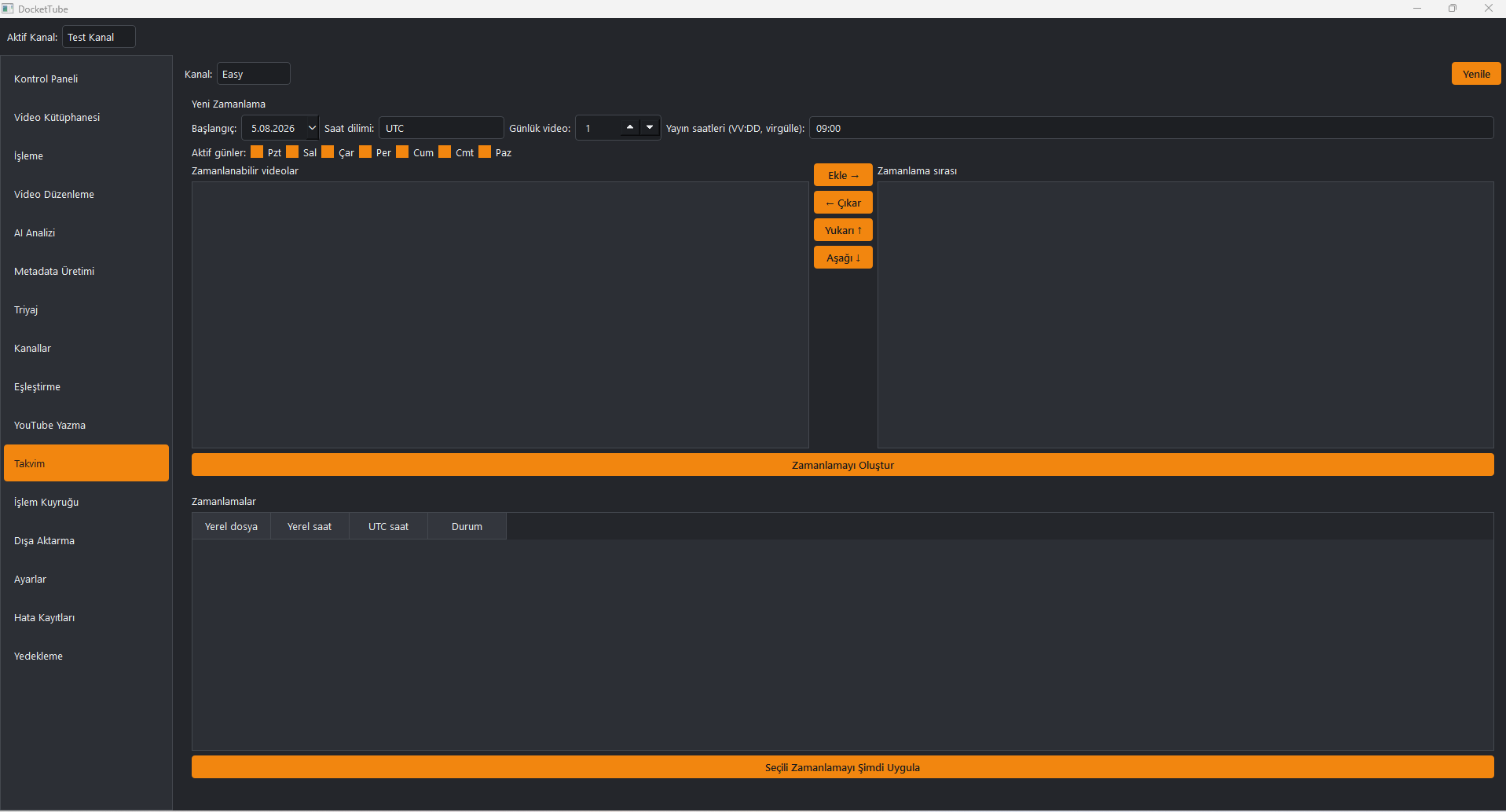
Task: Select Triyaj sidebar item
Action: [x=86, y=309]
